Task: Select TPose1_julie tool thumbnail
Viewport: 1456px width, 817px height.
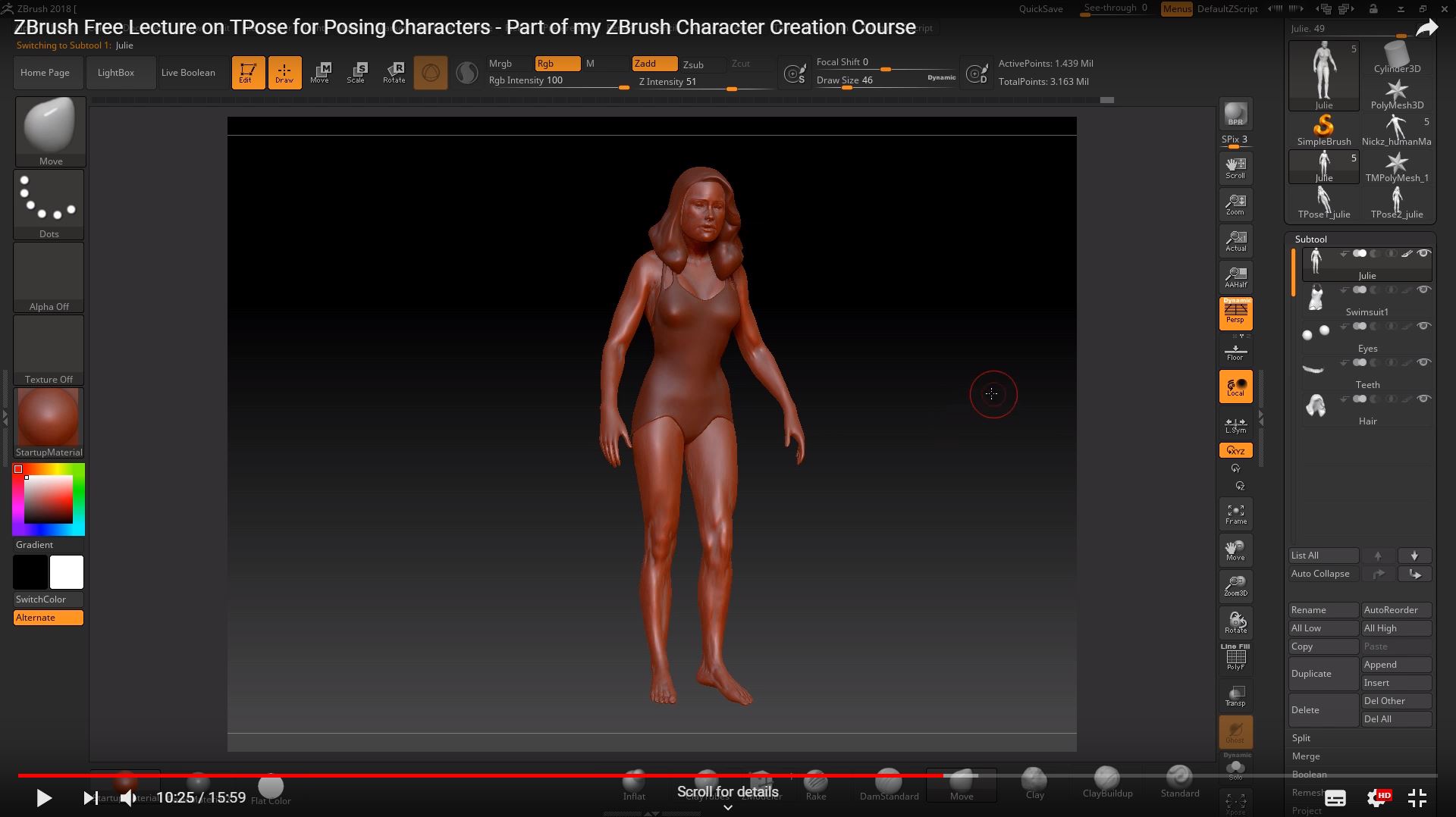Action: tap(1324, 203)
